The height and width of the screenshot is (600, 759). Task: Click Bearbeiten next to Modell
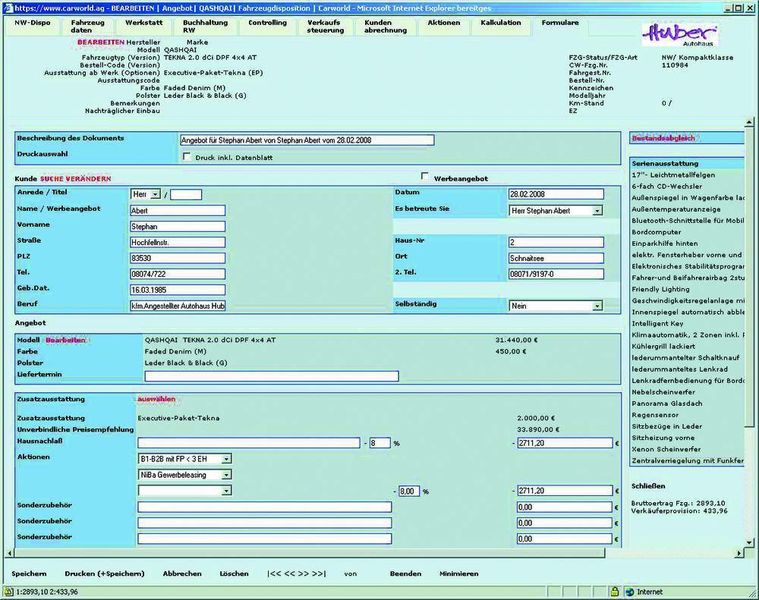(x=65, y=340)
